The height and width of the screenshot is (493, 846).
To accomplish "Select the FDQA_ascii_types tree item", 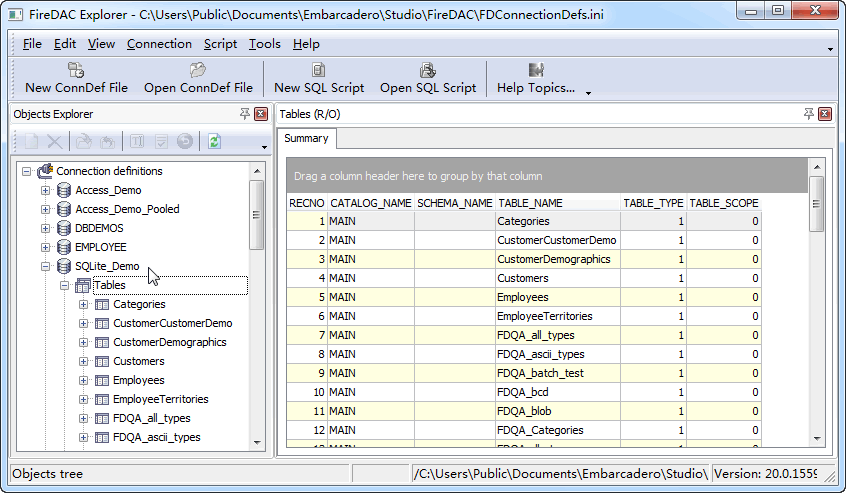I will click(x=156, y=437).
